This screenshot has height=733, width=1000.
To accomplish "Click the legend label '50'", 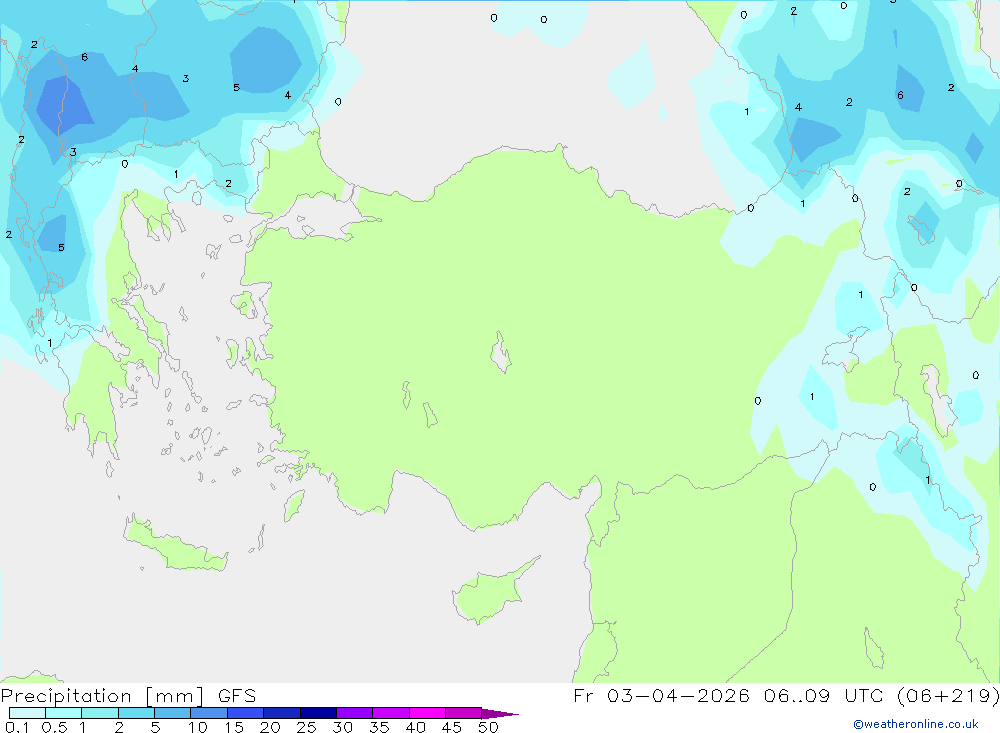I will coord(488,727).
